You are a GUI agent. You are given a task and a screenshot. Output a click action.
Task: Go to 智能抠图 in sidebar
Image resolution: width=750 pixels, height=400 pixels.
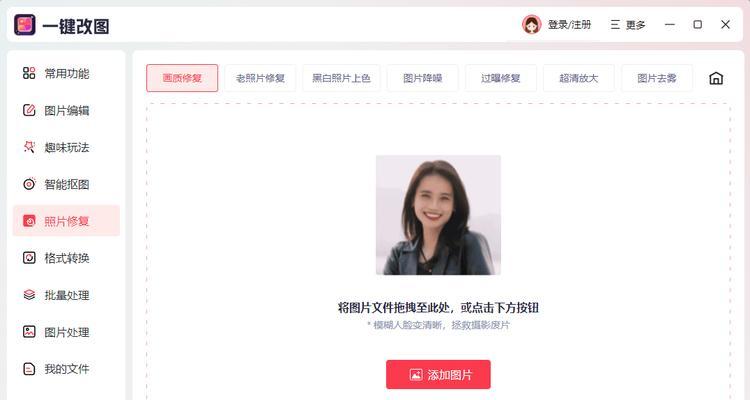point(66,184)
